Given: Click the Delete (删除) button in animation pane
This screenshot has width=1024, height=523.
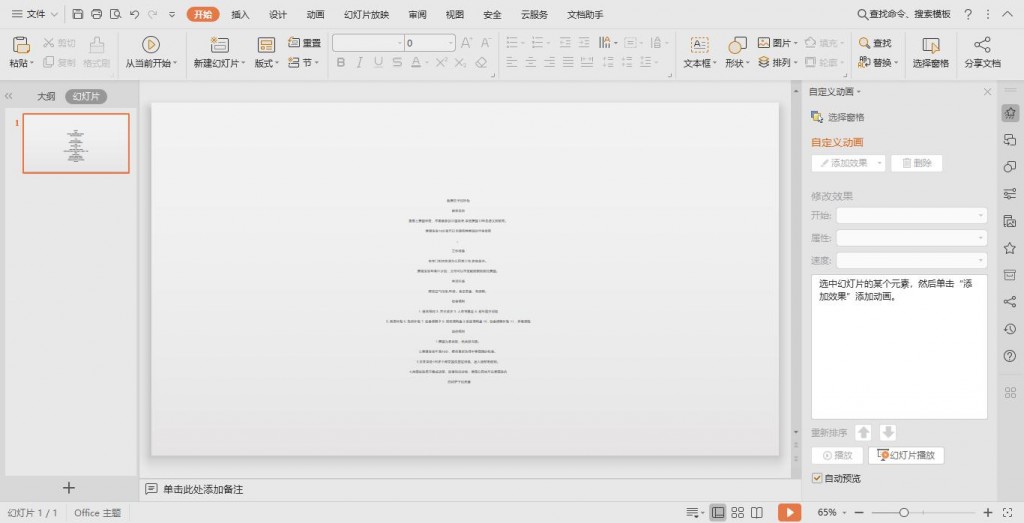Looking at the screenshot, I should 917,163.
